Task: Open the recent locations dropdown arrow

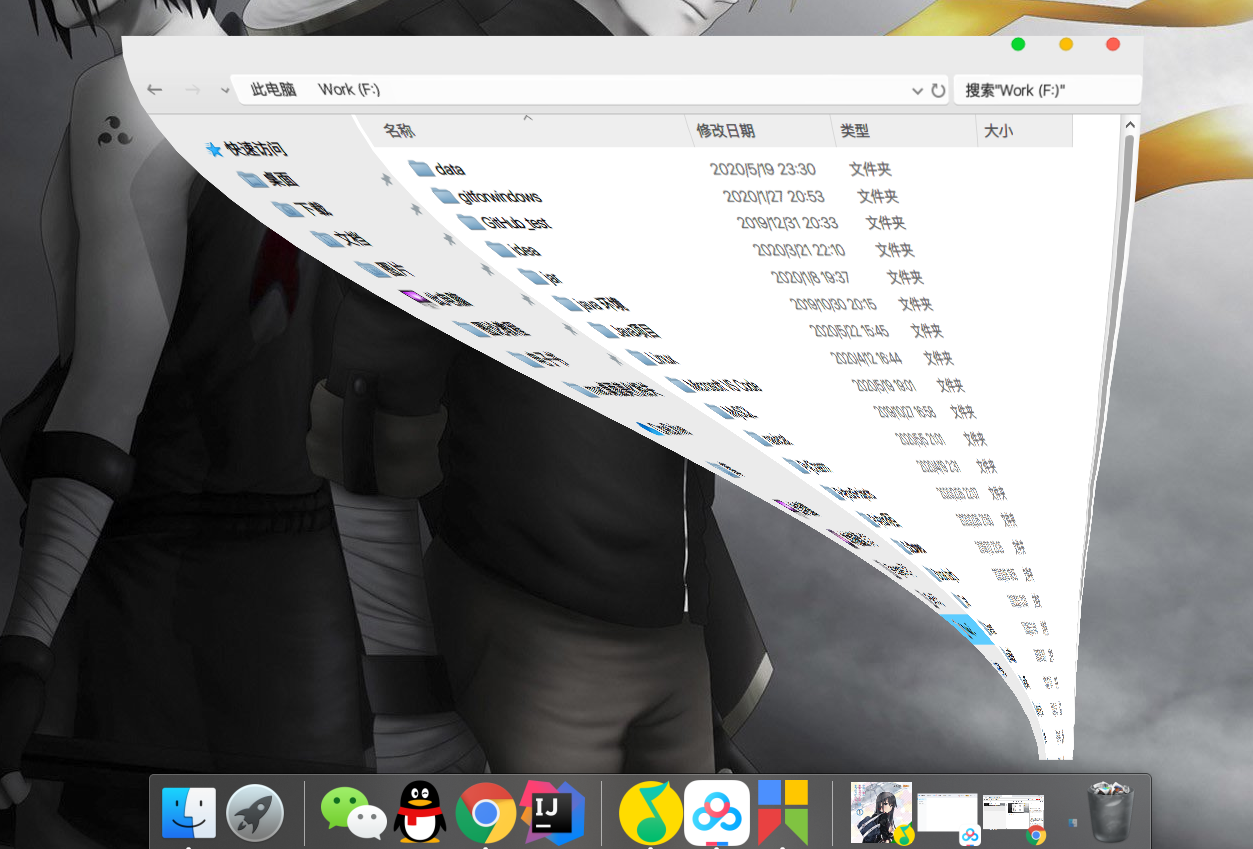Action: pyautogui.click(x=225, y=91)
